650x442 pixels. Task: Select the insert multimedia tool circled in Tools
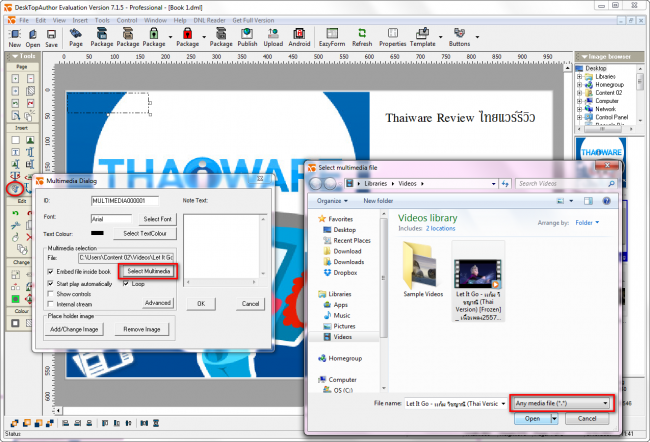15,189
